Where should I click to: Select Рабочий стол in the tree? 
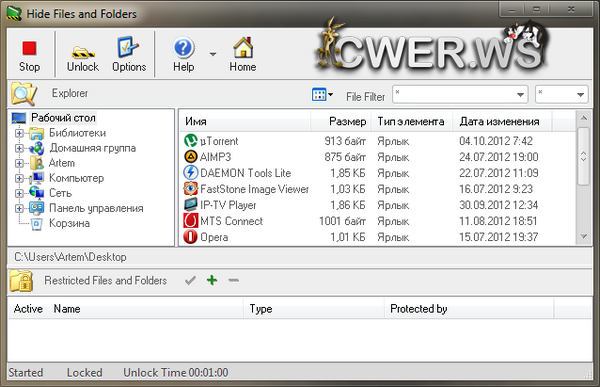click(63, 118)
